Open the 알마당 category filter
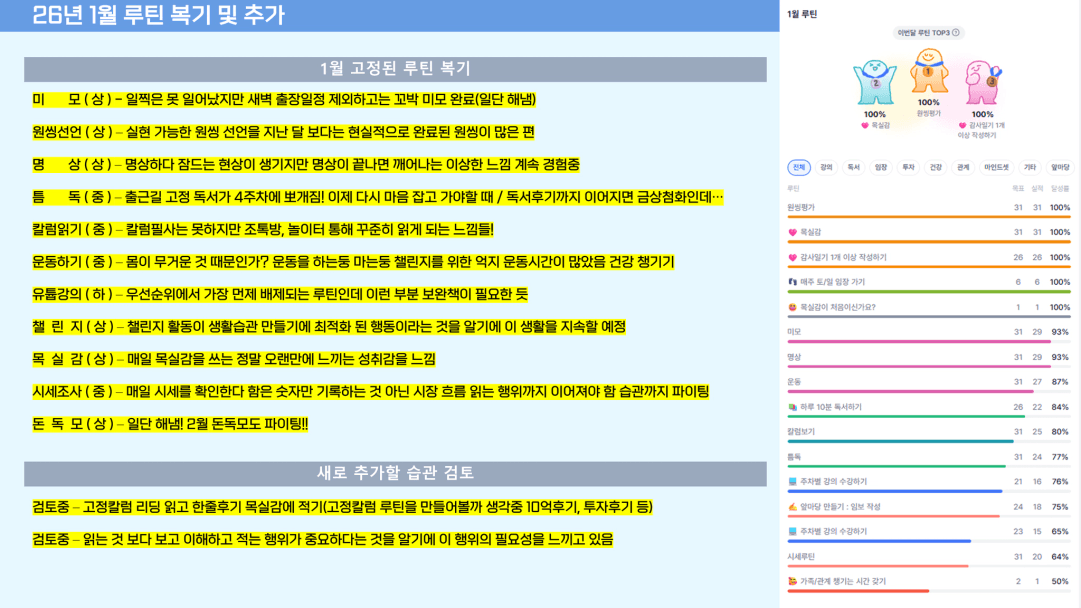The height and width of the screenshot is (608, 1081). [x=1060, y=168]
